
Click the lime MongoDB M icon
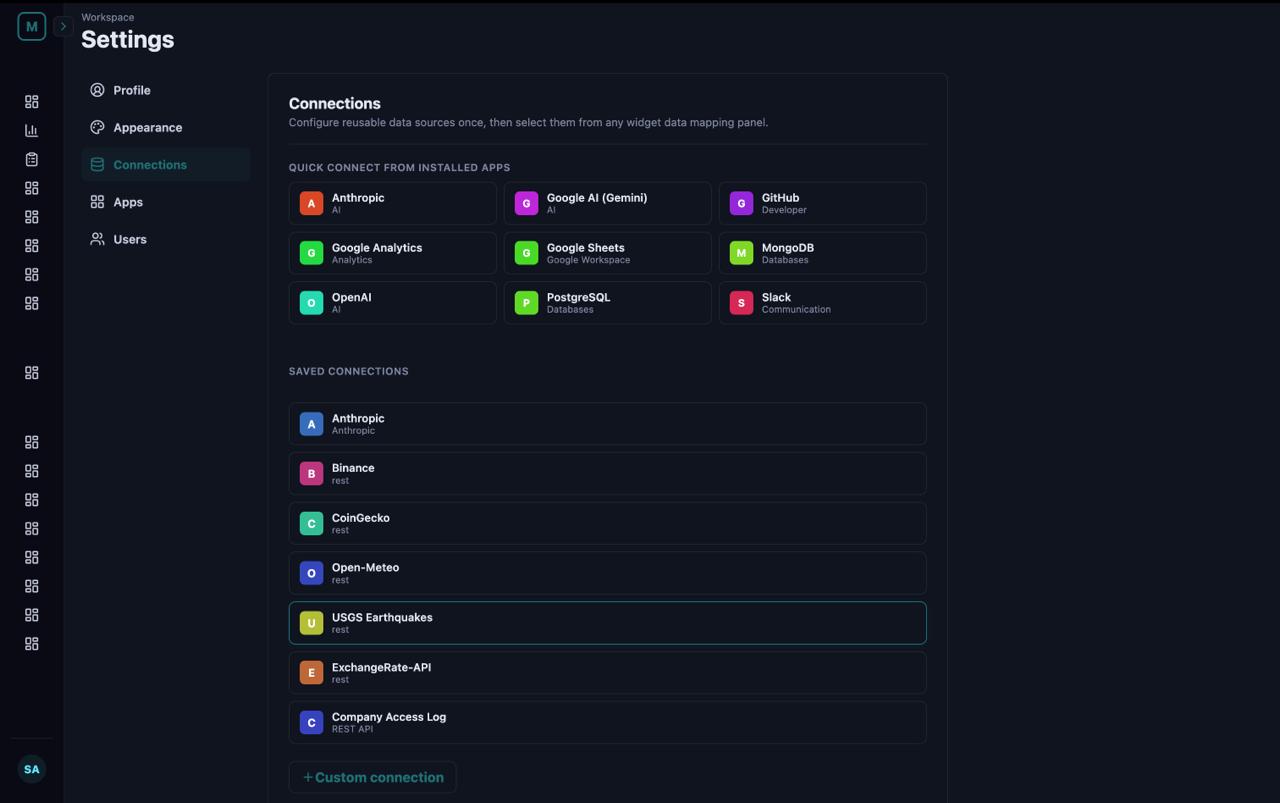(x=741, y=253)
